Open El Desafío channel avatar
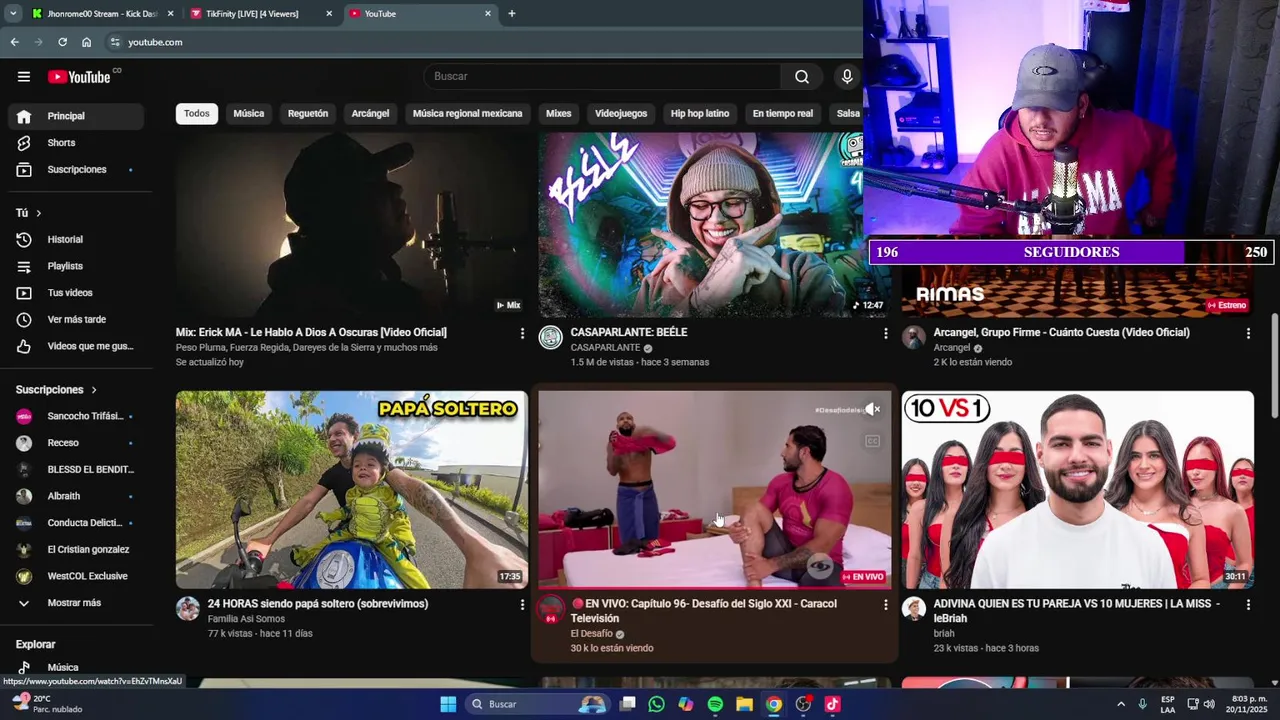Image resolution: width=1280 pixels, height=720 pixels. tap(551, 609)
